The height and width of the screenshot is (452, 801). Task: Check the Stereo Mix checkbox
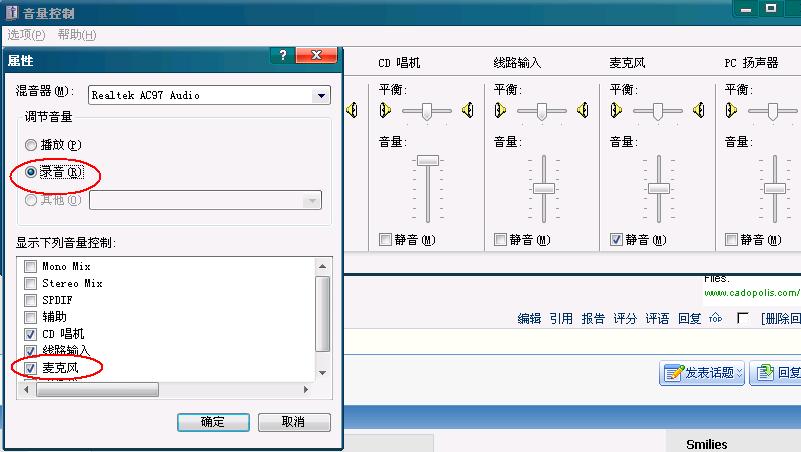[31, 283]
